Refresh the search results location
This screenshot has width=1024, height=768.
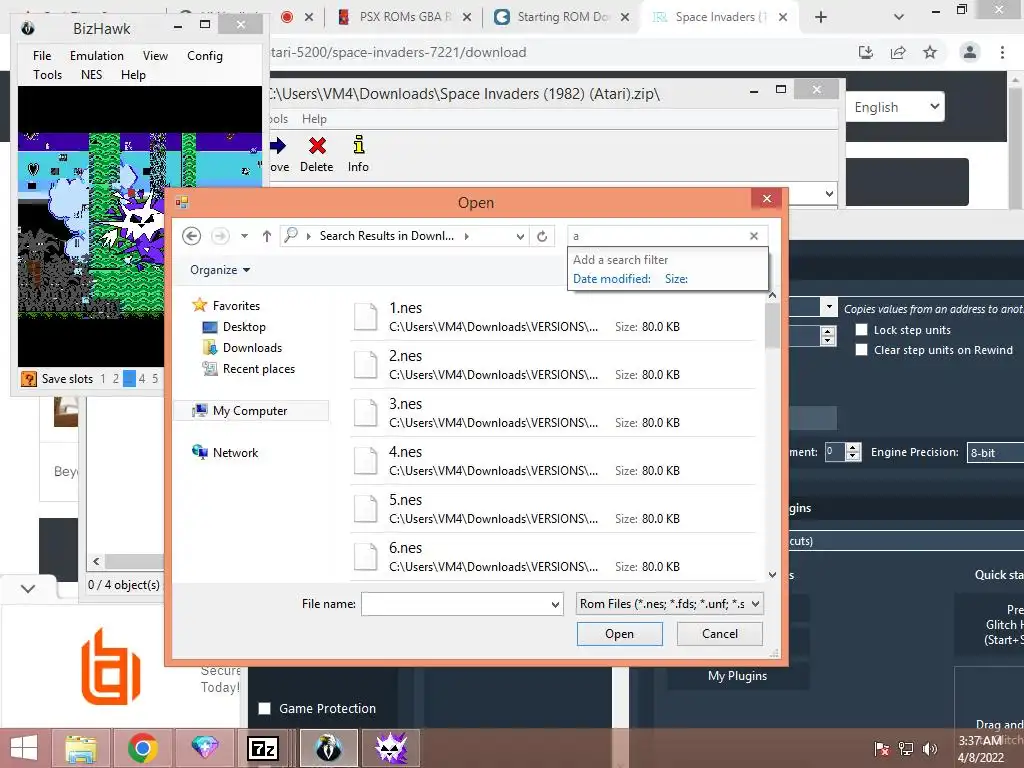542,236
